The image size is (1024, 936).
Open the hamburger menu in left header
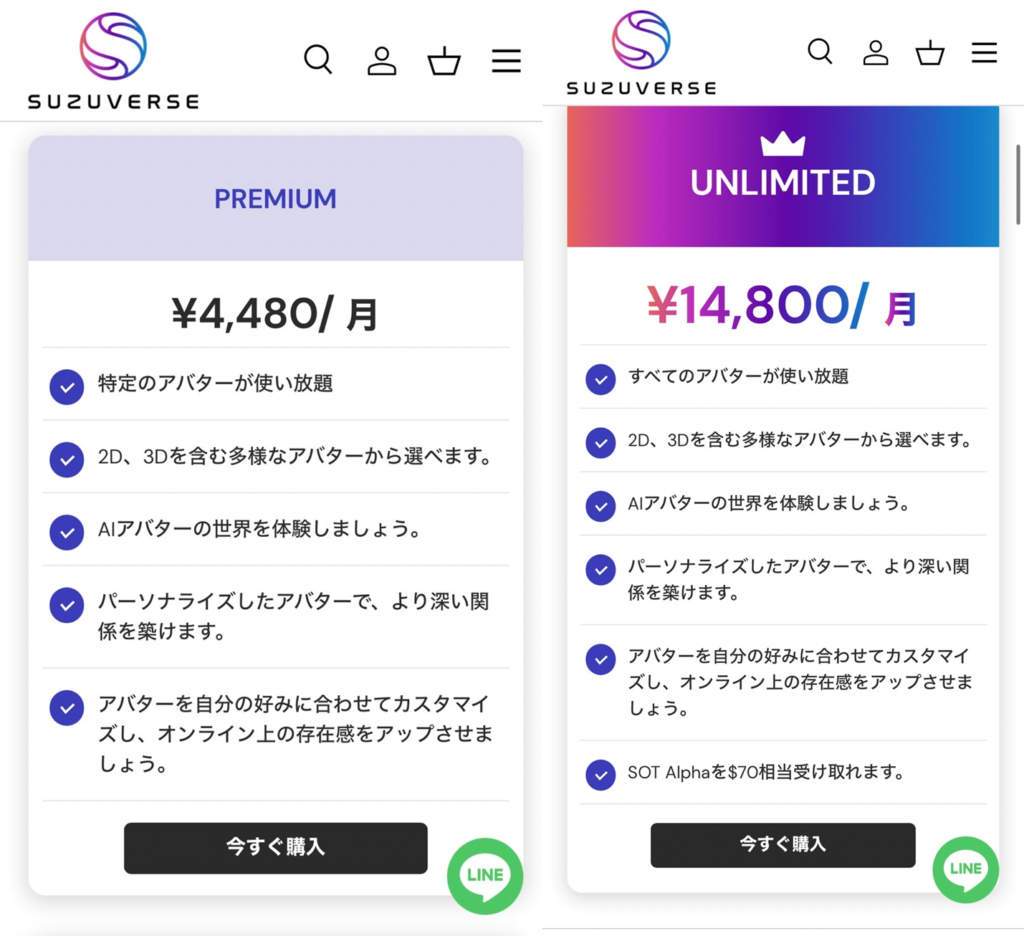click(x=506, y=61)
